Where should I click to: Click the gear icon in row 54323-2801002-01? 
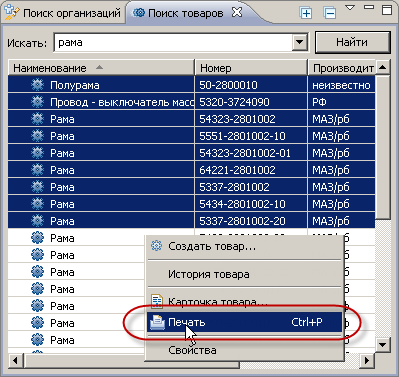[37, 153]
